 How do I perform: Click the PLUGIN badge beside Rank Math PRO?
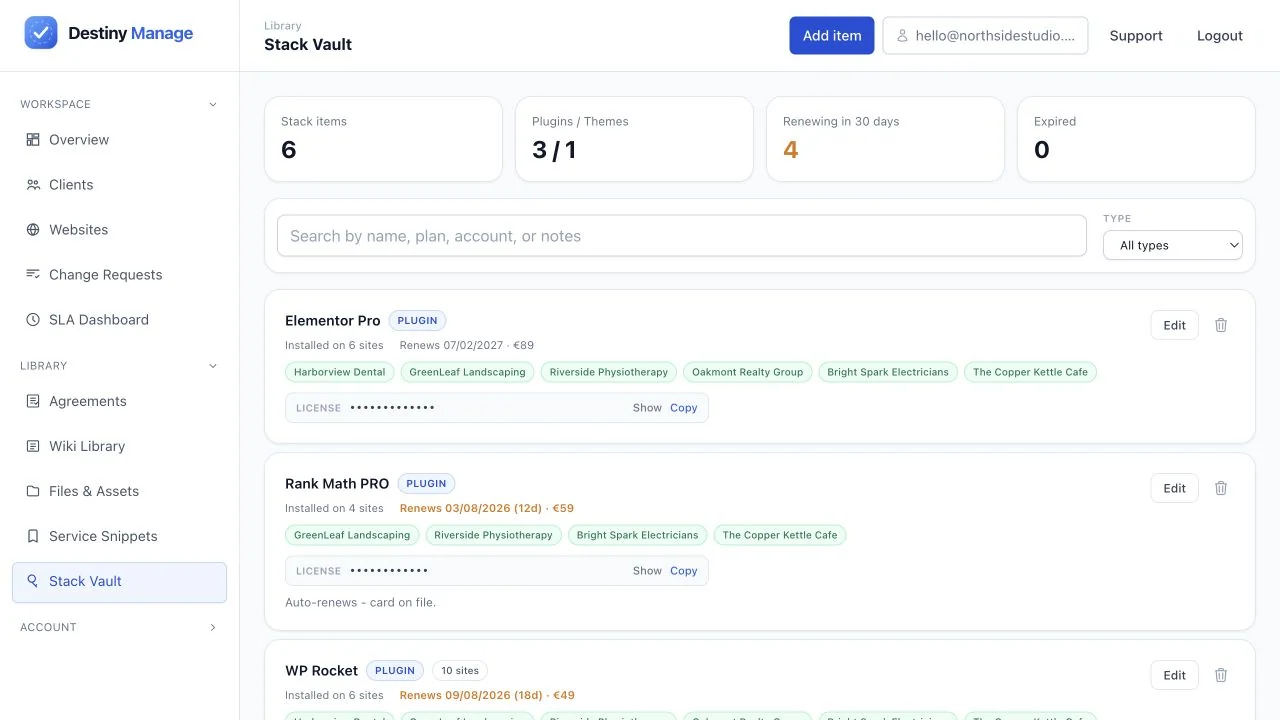pos(426,484)
